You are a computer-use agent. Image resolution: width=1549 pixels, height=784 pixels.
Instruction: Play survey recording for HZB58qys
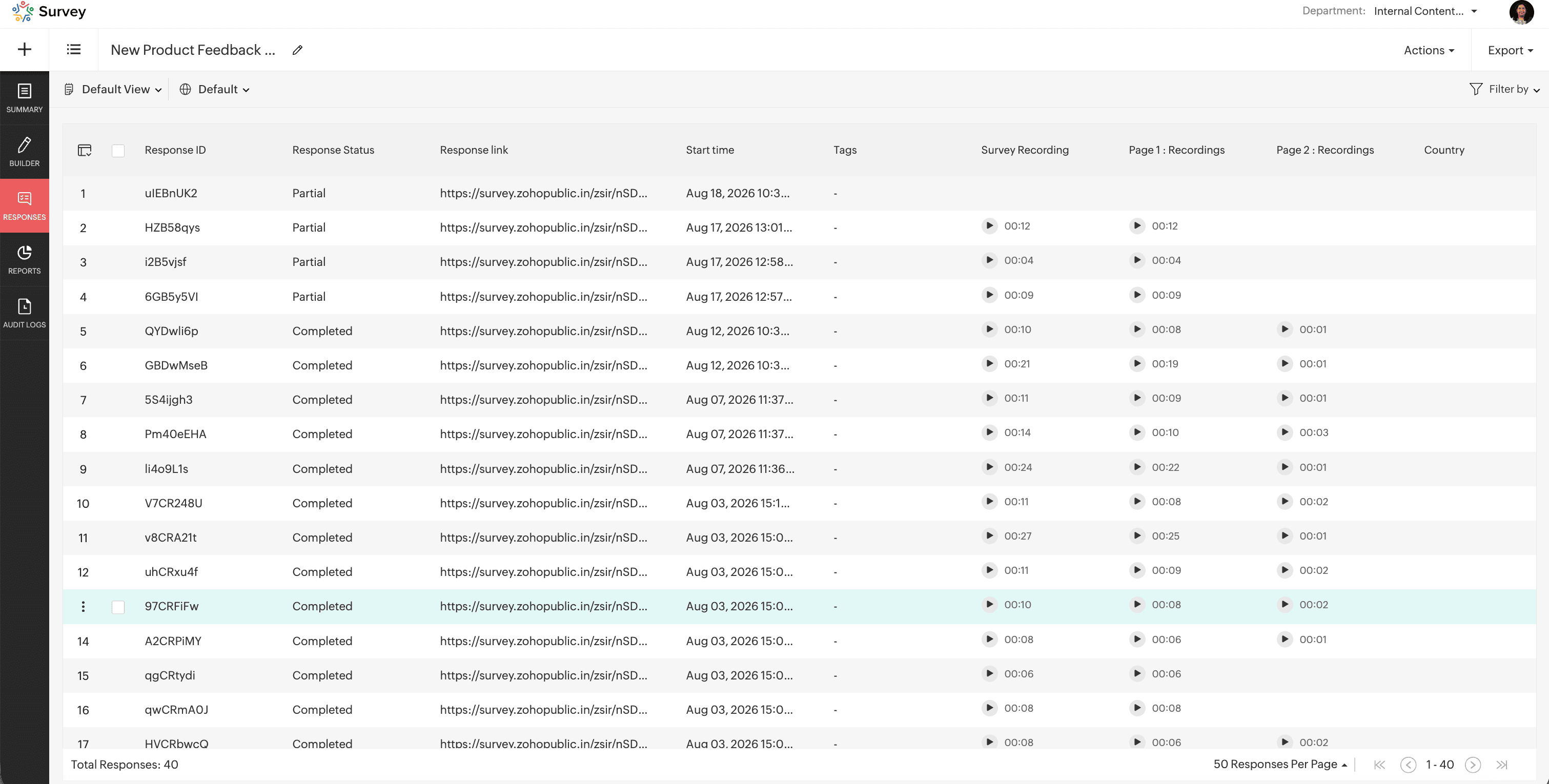(989, 226)
